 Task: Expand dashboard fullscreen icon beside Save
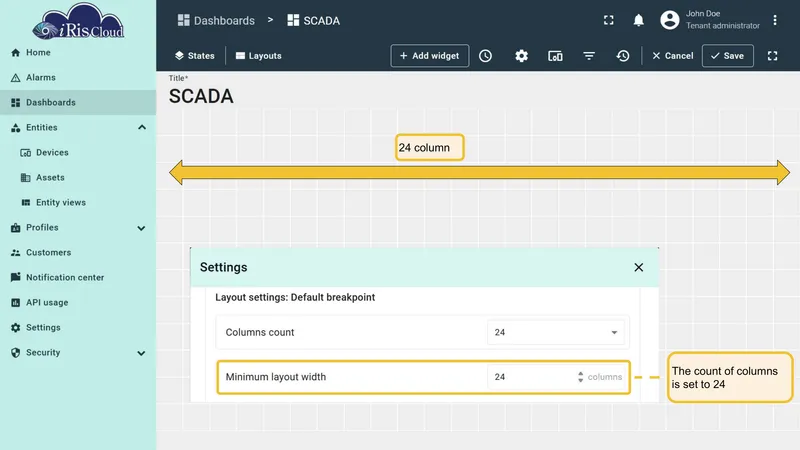(x=772, y=56)
